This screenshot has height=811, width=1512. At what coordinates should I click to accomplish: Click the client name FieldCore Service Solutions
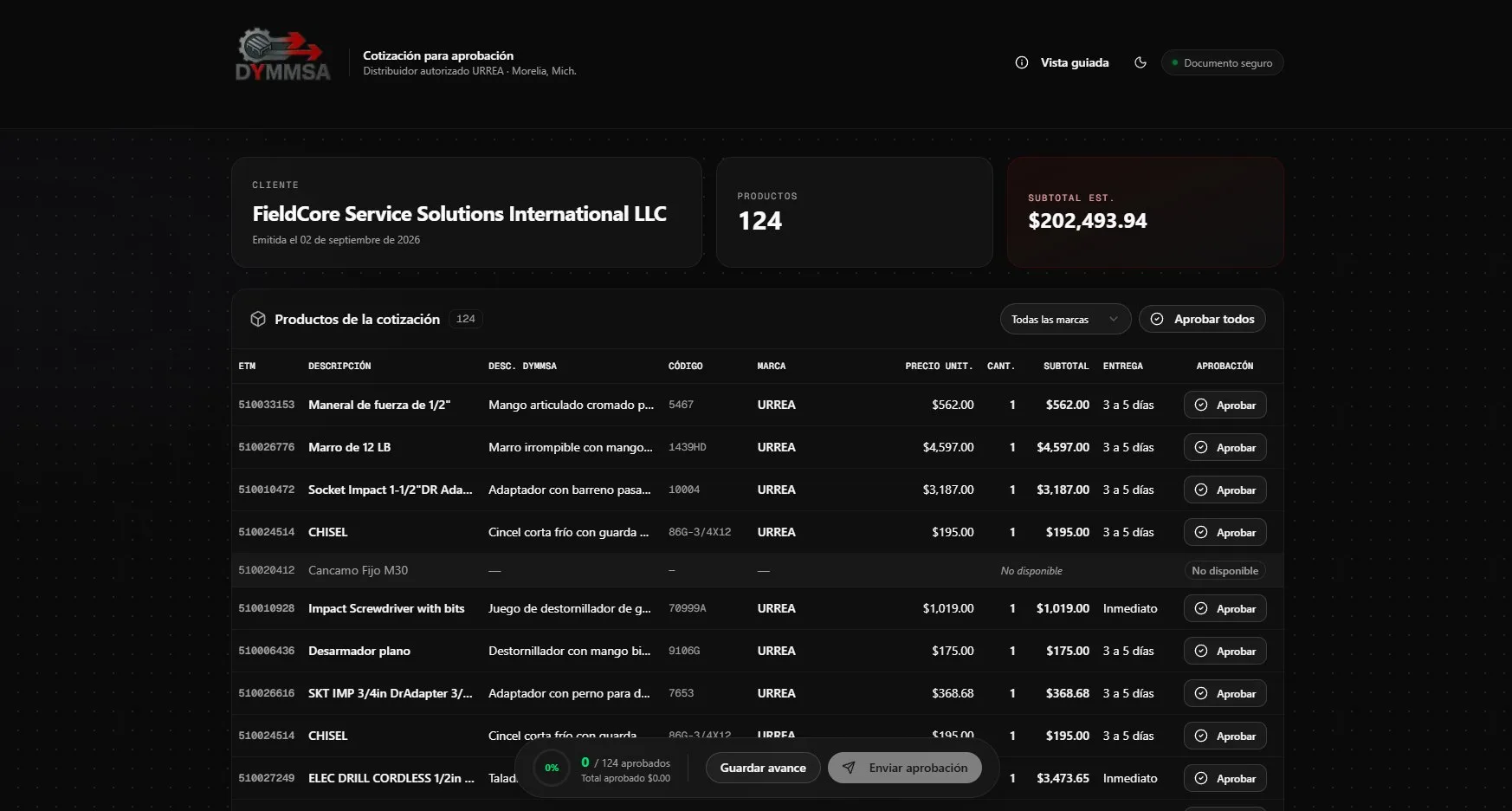coord(459,214)
